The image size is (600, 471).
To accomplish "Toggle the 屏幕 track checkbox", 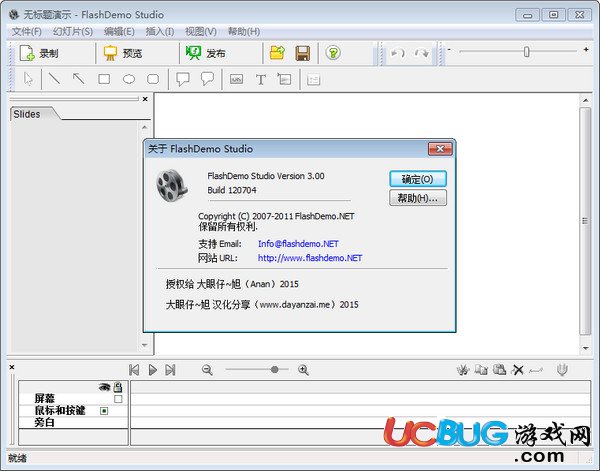I will coord(118,399).
